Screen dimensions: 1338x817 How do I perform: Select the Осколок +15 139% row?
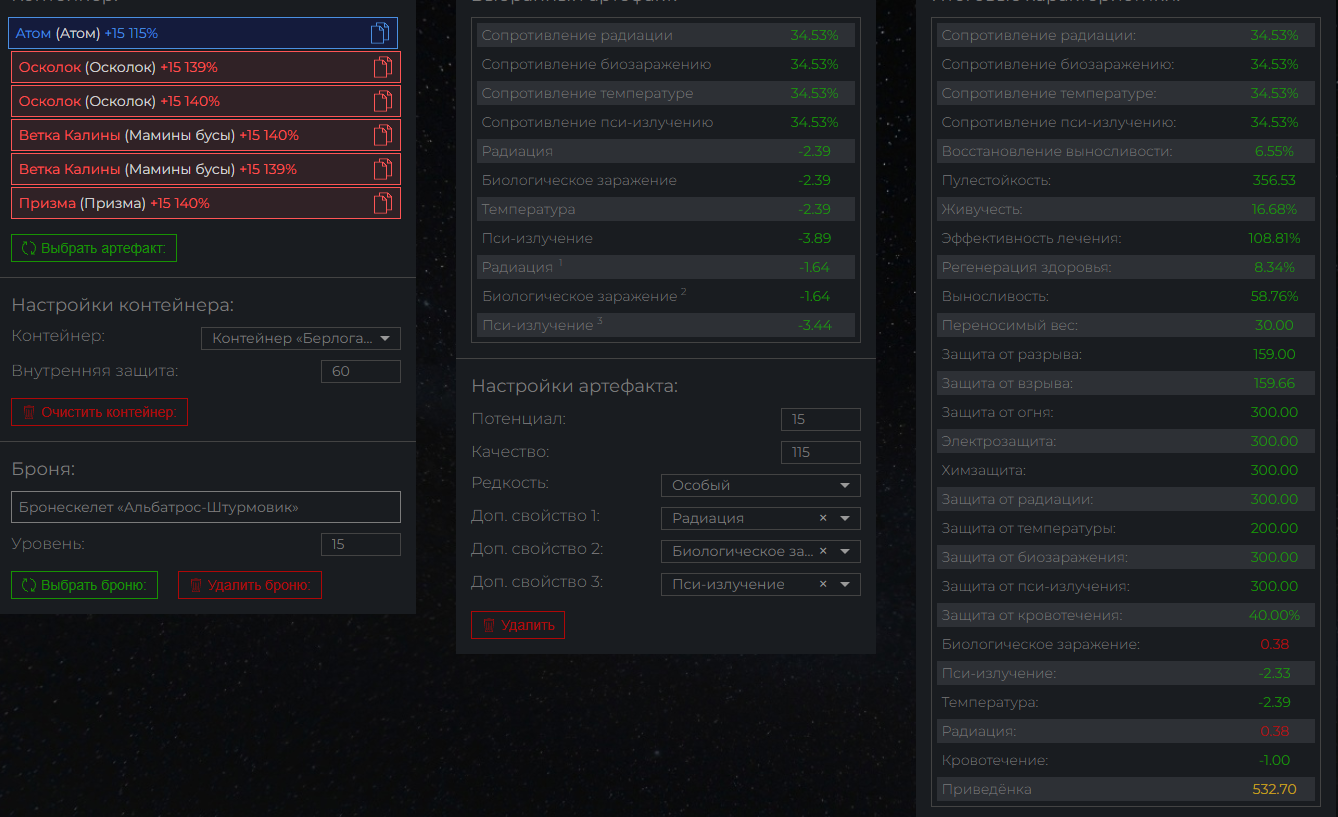tap(206, 68)
